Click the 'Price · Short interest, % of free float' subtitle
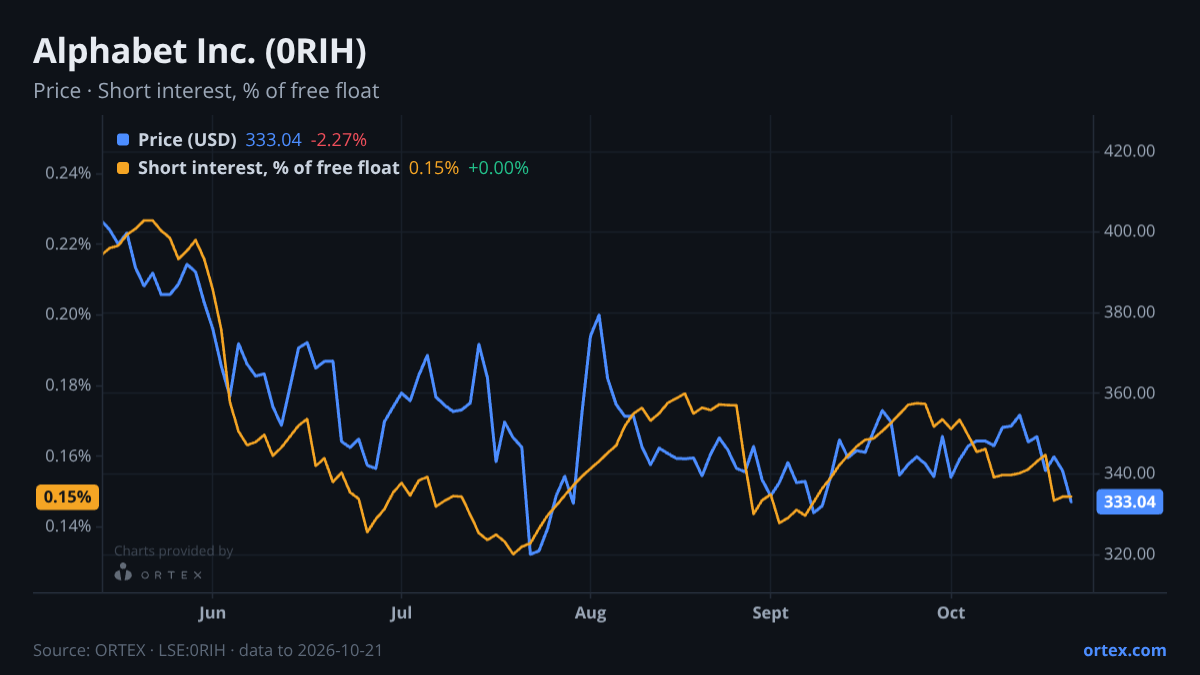The width and height of the screenshot is (1200, 675). coord(206,91)
